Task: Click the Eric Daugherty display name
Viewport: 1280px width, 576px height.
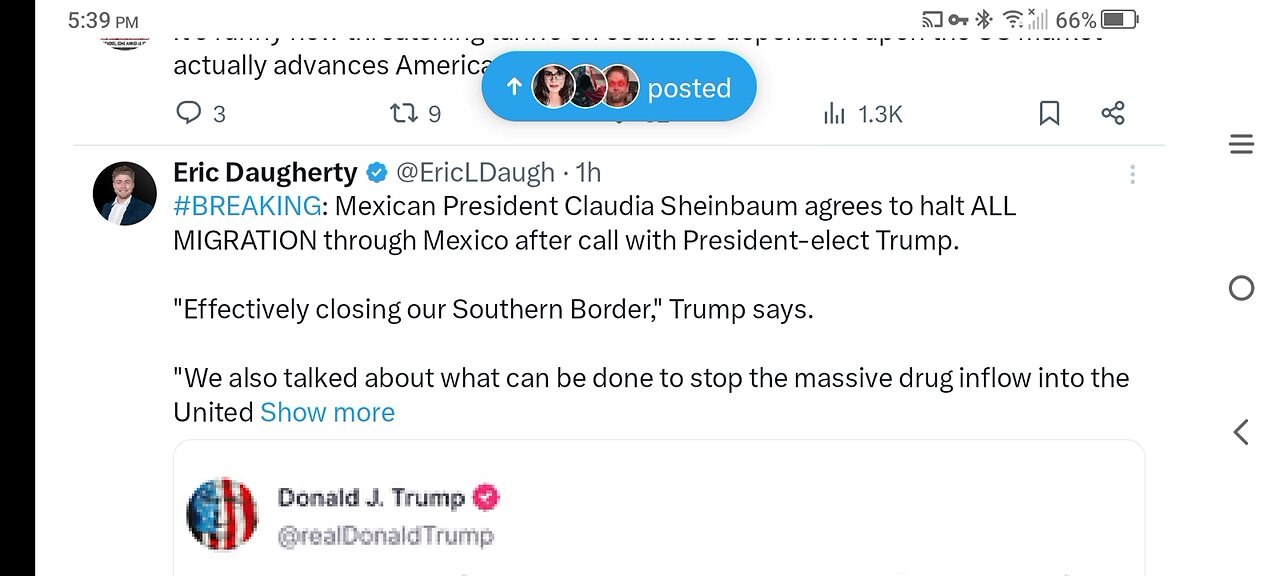Action: 265,172
